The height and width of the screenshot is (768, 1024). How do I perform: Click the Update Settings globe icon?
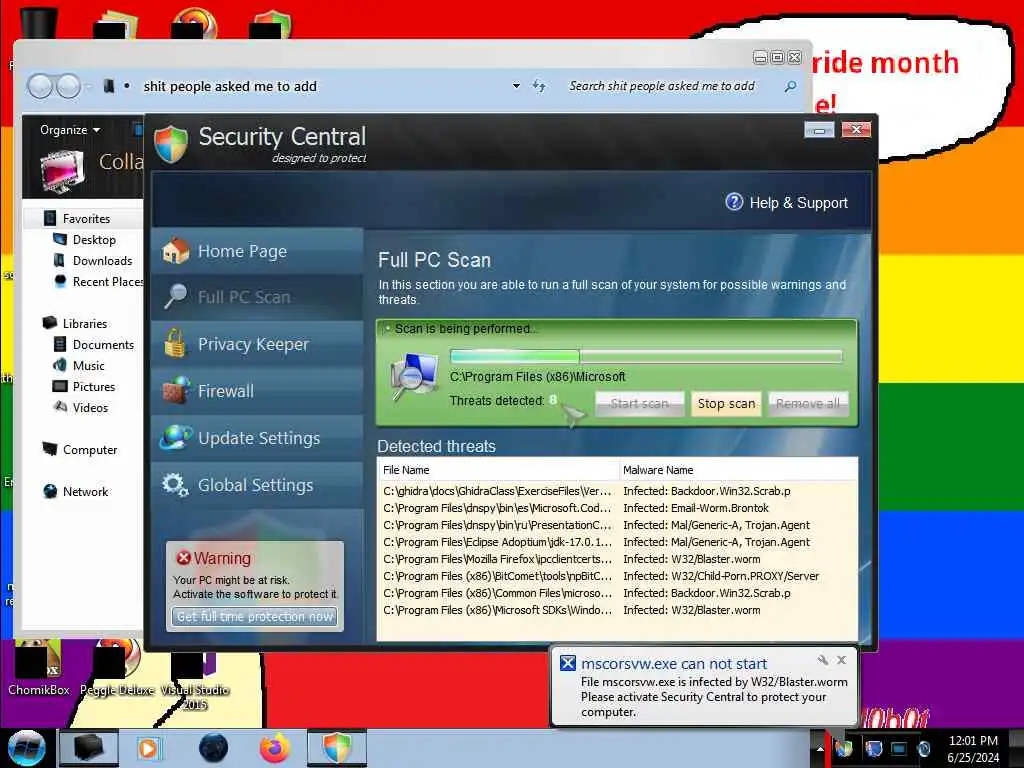click(176, 438)
